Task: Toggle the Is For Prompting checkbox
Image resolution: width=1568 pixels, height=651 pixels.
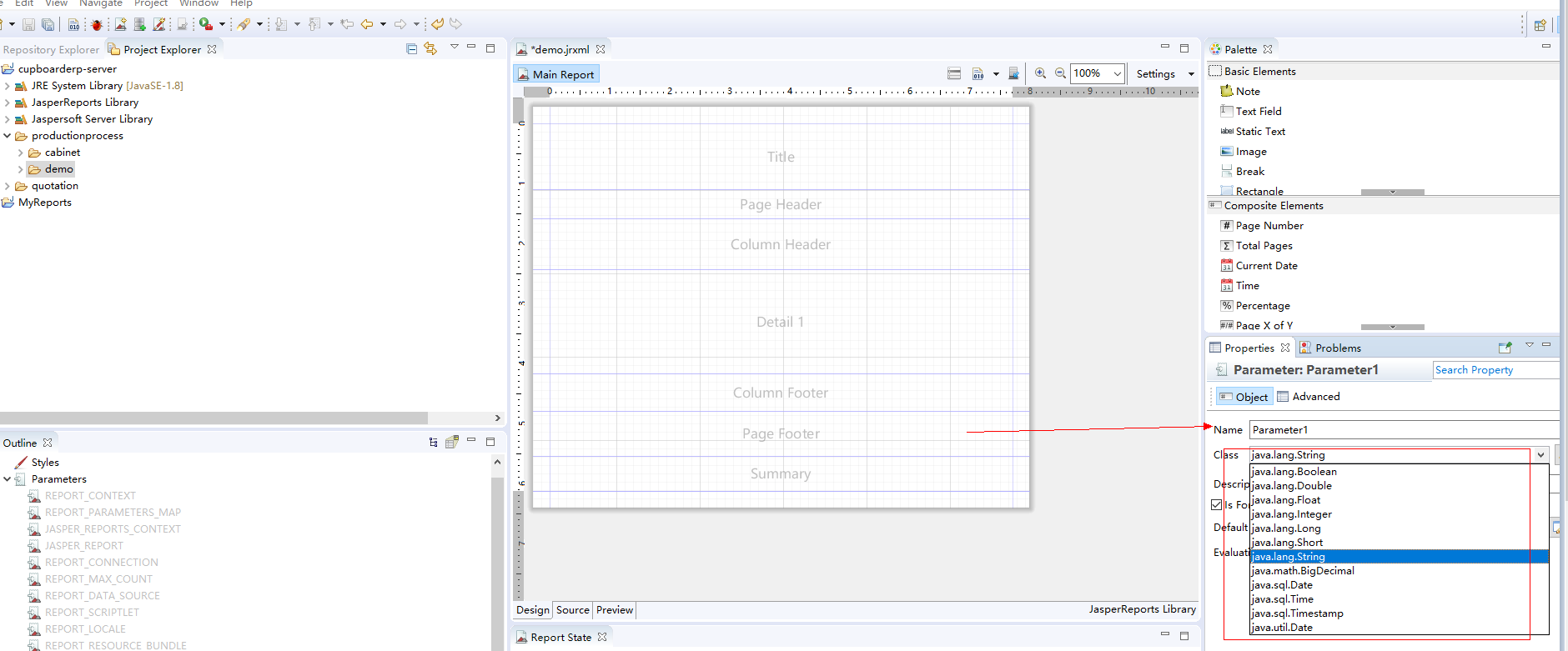Action: (1217, 504)
